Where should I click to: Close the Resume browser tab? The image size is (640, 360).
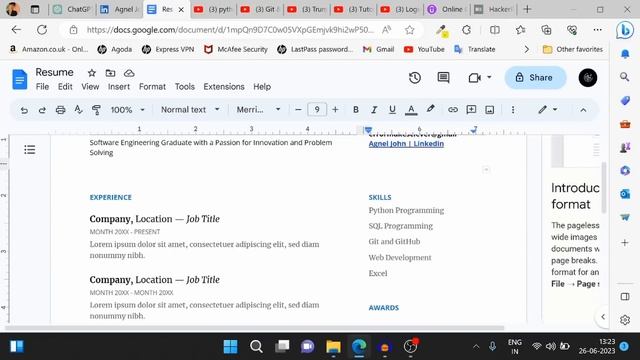click(181, 9)
